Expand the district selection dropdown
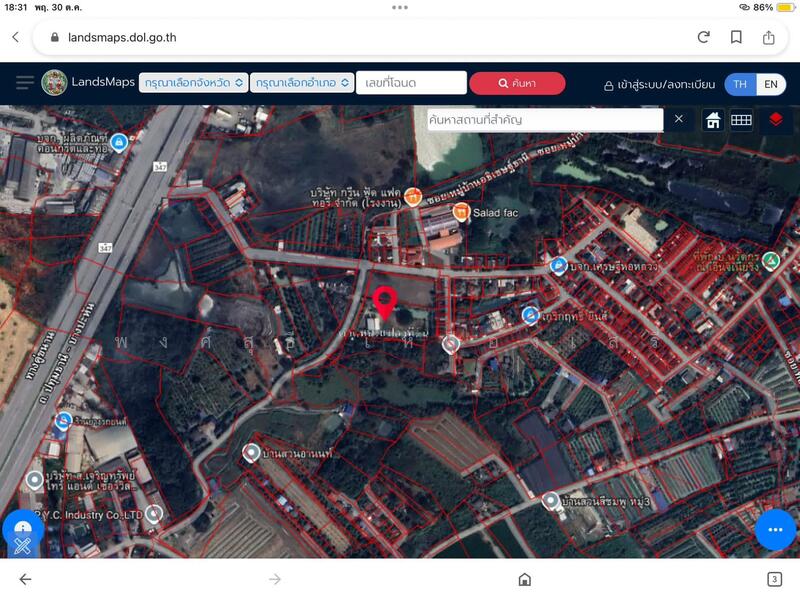800x600 pixels. pyautogui.click(x=301, y=83)
